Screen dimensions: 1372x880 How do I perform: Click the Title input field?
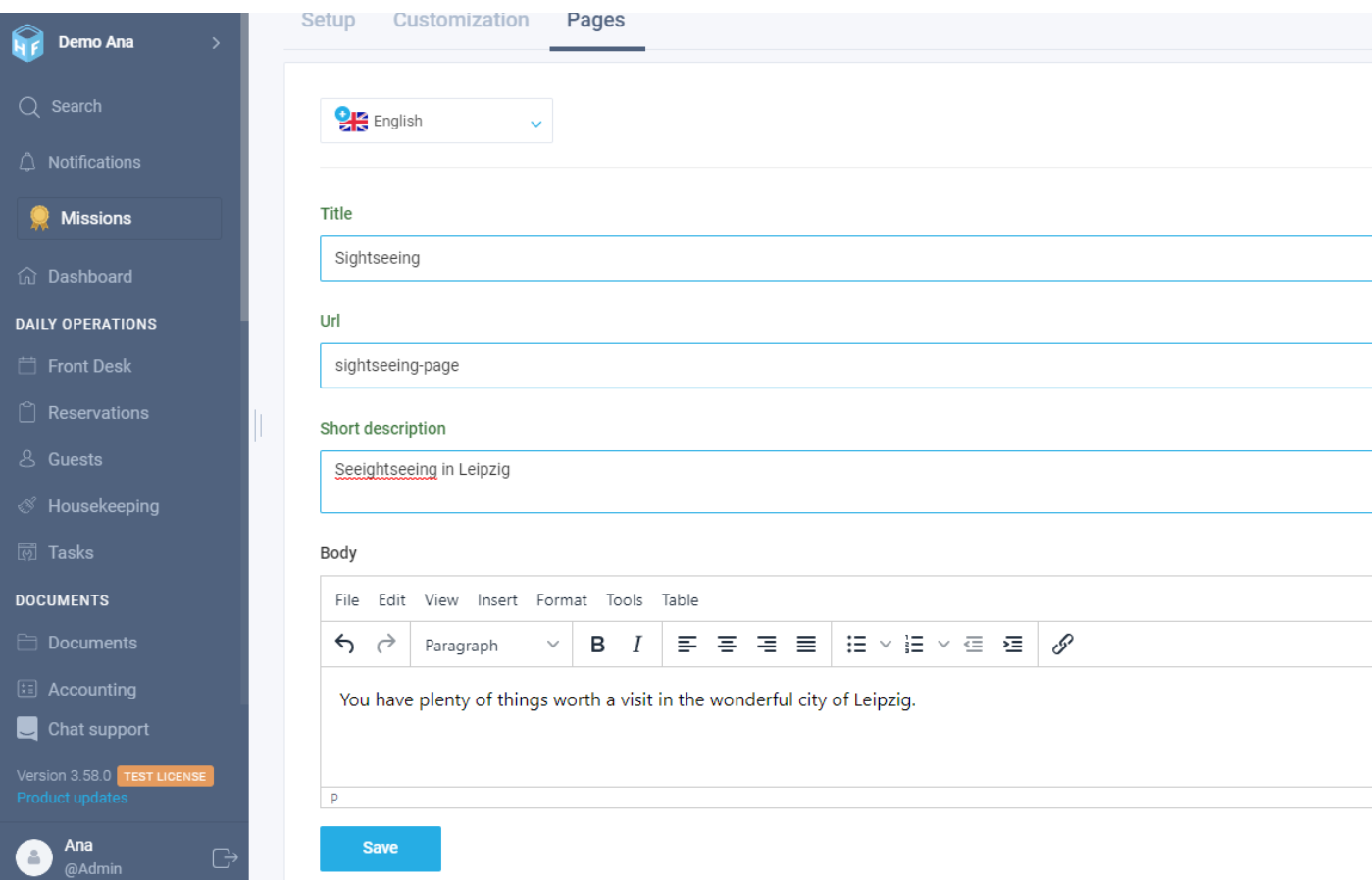845,258
